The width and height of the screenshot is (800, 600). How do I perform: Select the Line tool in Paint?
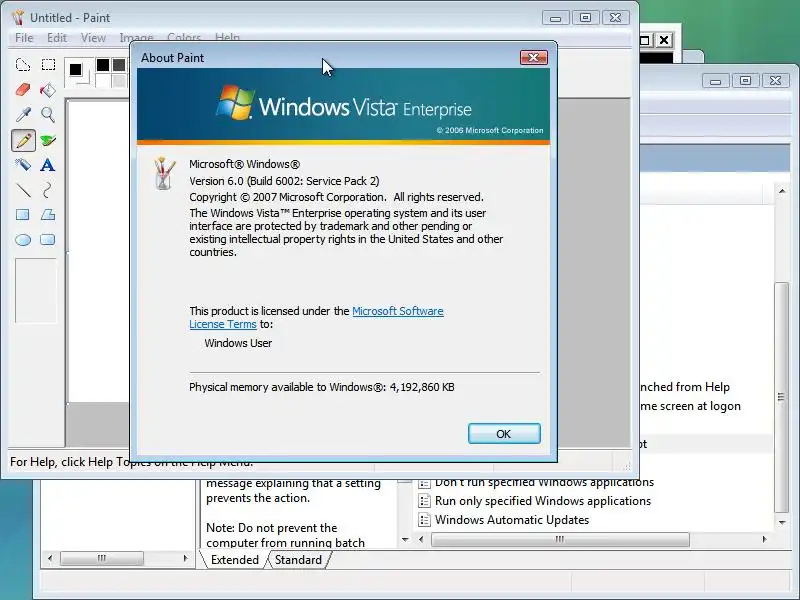coord(23,190)
